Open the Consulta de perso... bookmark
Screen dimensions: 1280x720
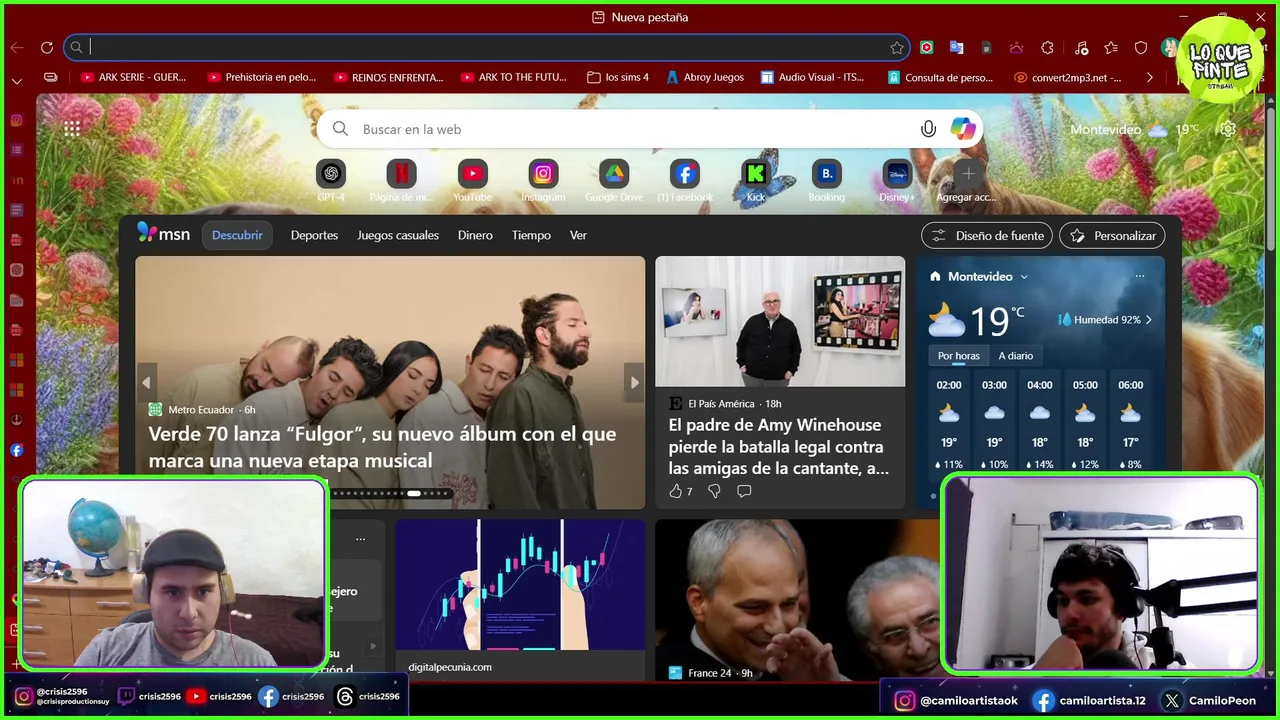[940, 77]
